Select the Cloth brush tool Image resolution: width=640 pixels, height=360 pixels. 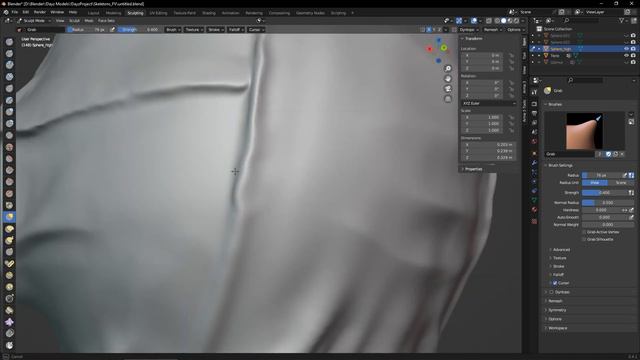coord(9,322)
